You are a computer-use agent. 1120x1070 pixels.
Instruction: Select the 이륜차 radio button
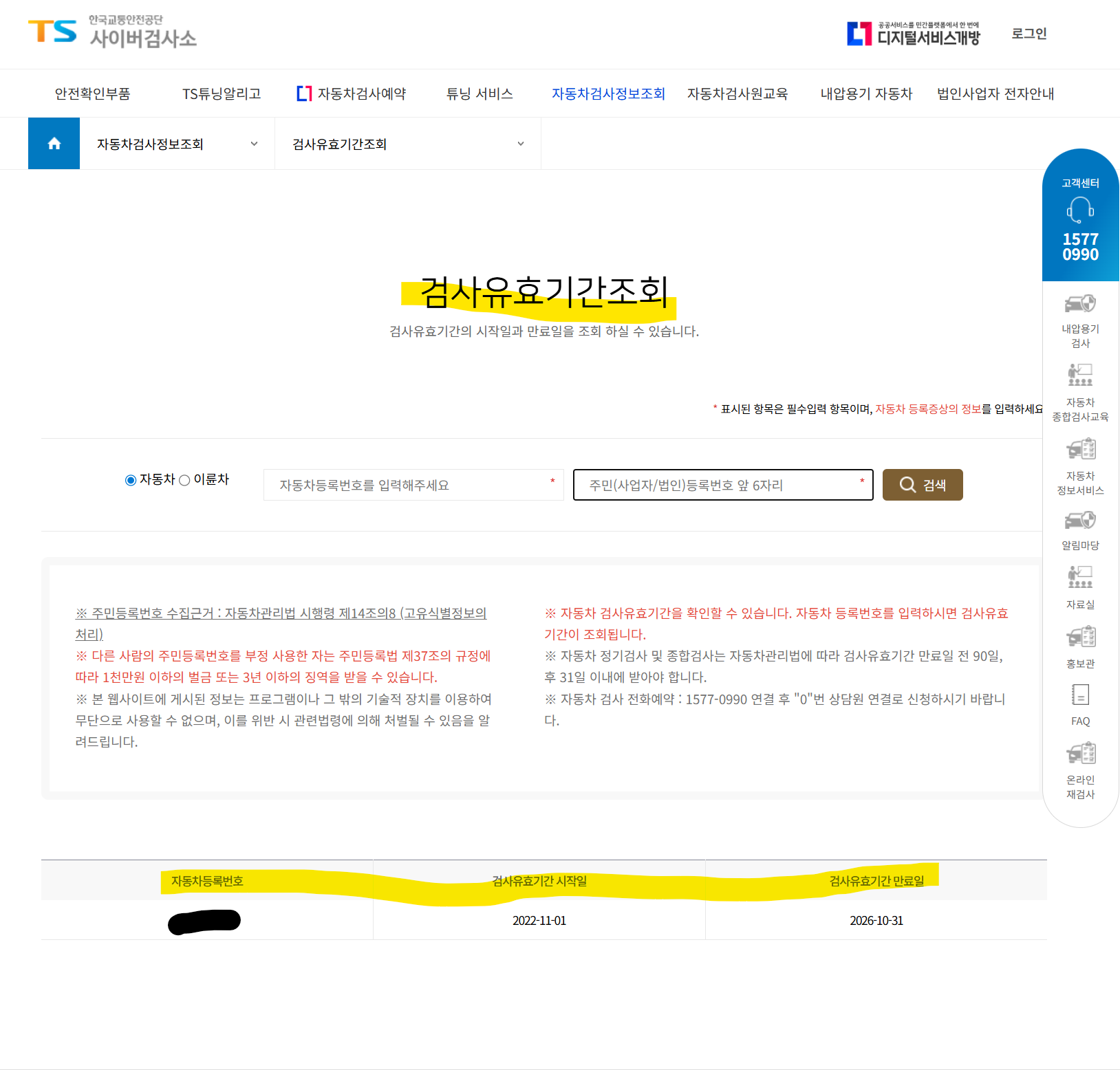[184, 480]
